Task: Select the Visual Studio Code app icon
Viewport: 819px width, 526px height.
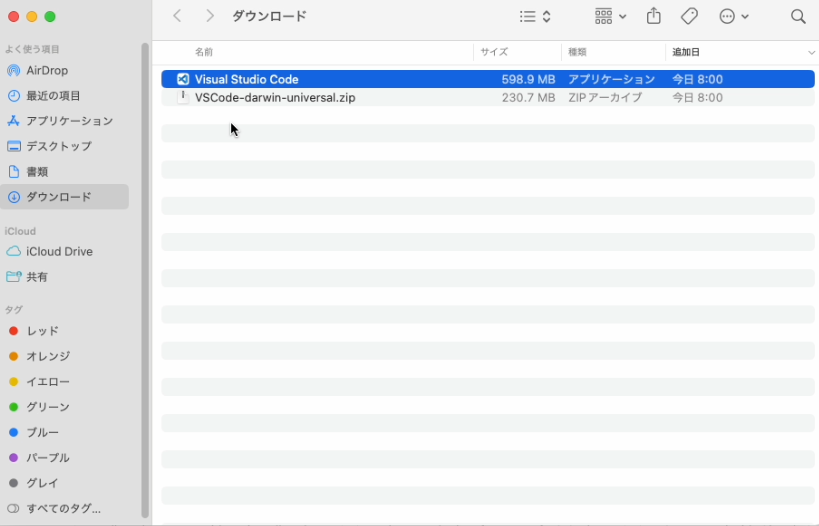Action: click(183, 79)
